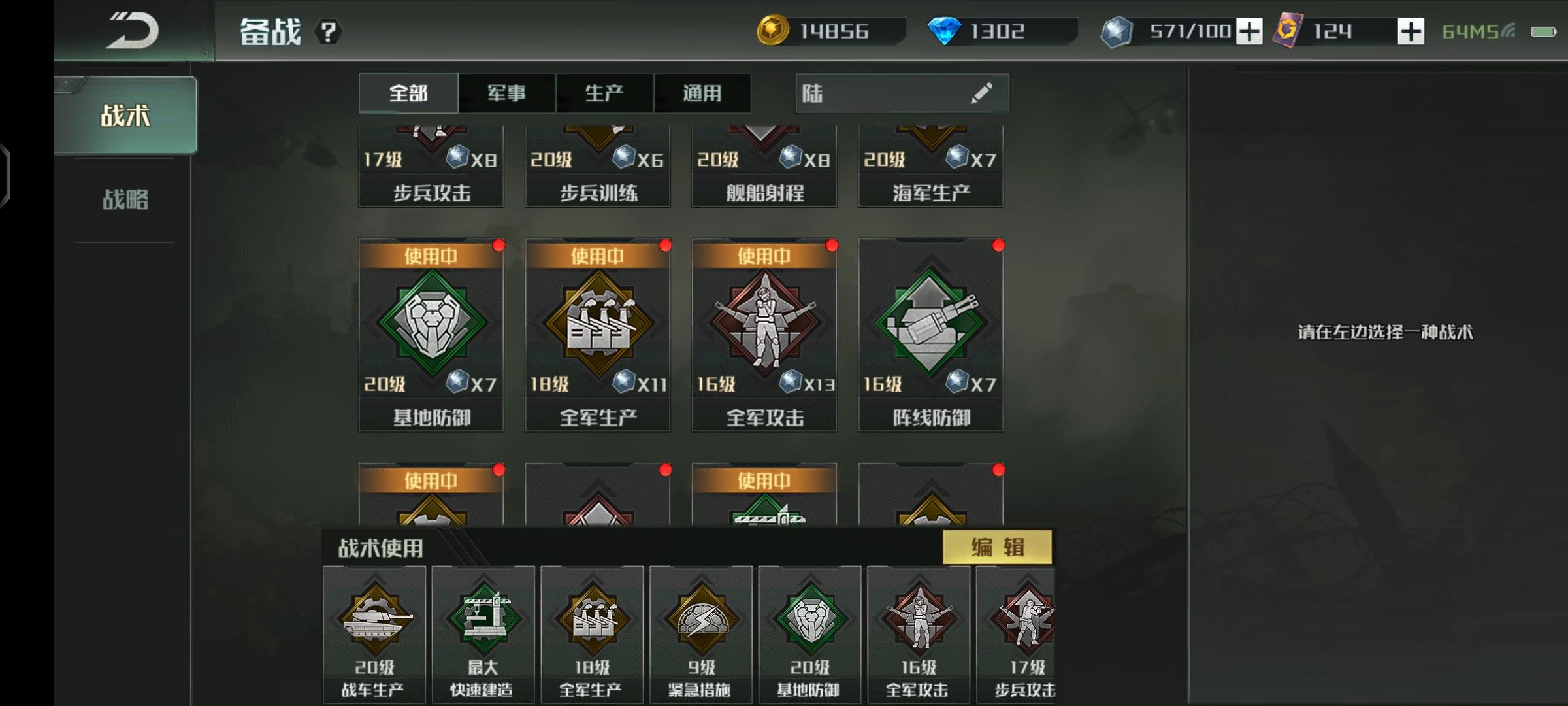This screenshot has height=706, width=1568.
Task: Click the 陆 preset name field
Action: [x=902, y=93]
